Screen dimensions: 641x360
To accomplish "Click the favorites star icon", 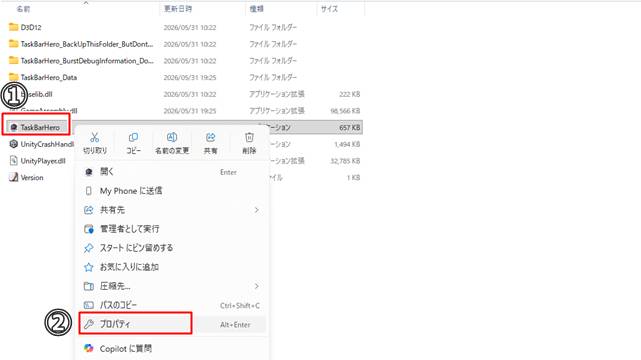I will click(x=89, y=267).
